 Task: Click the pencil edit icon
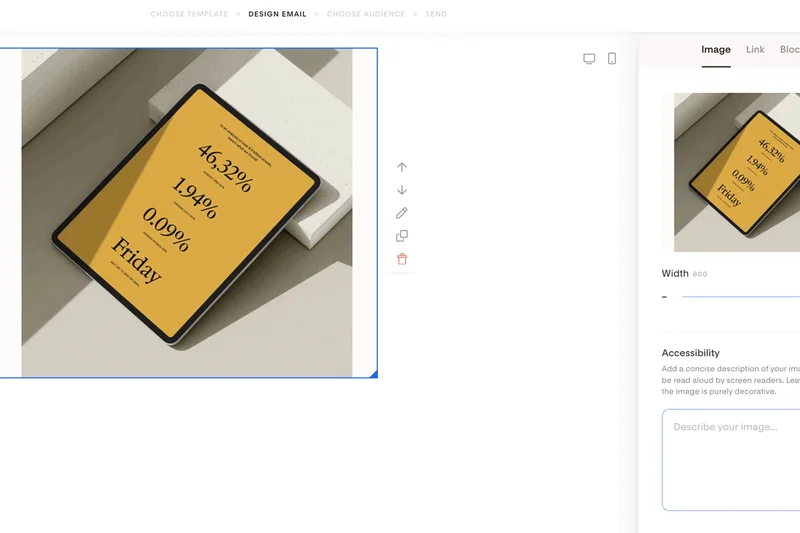click(x=402, y=213)
